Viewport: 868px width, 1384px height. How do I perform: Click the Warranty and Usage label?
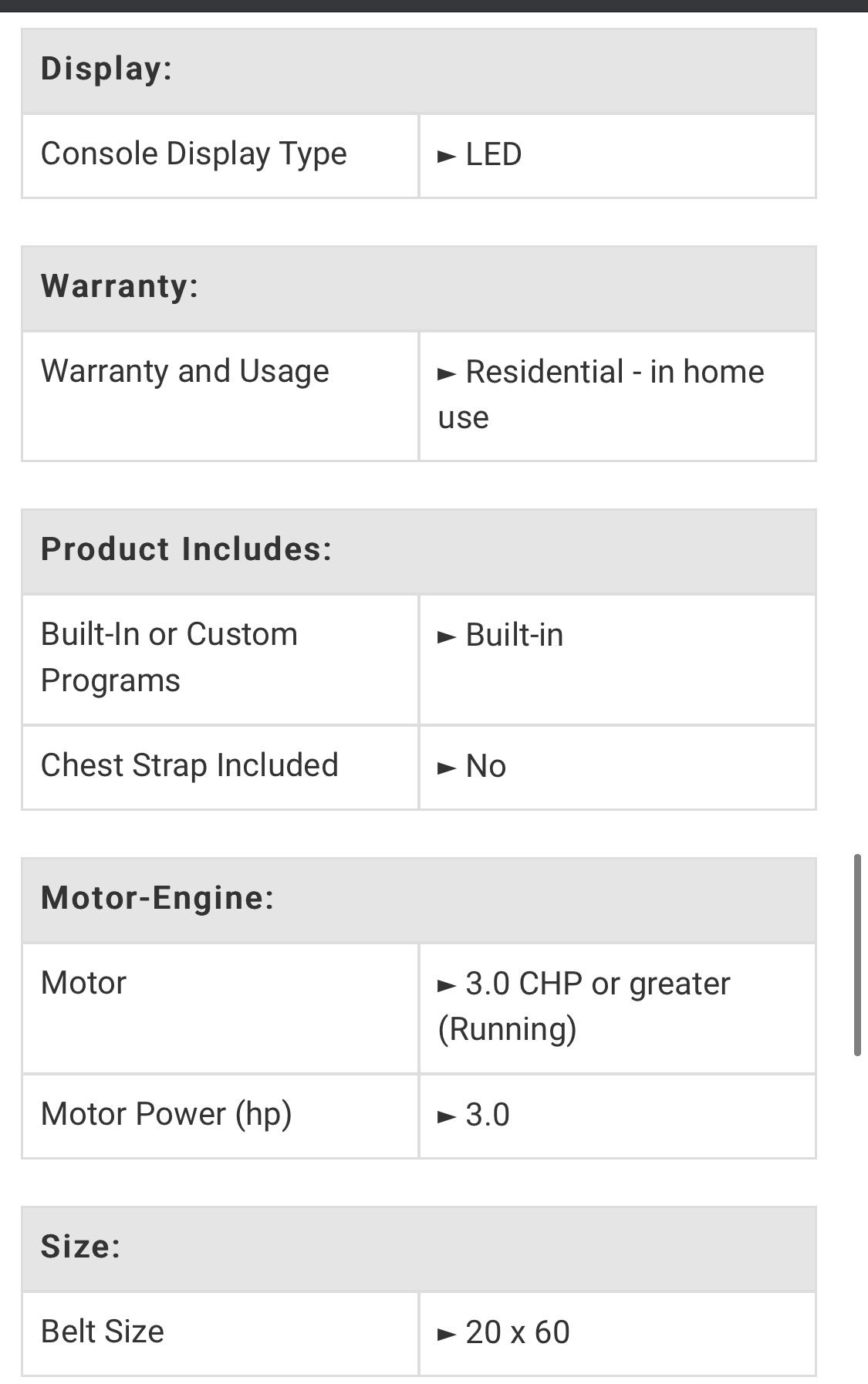[x=185, y=372]
